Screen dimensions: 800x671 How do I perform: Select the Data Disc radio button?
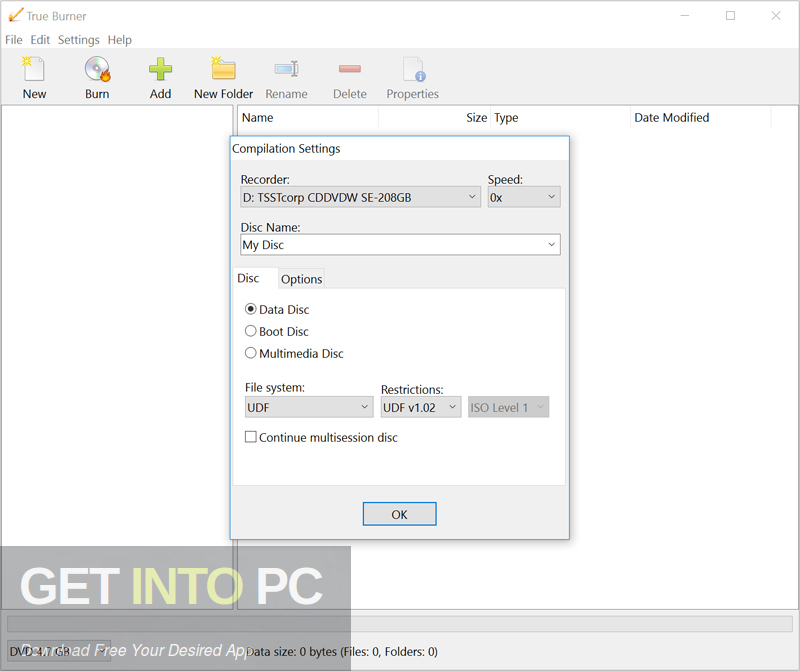[251, 309]
